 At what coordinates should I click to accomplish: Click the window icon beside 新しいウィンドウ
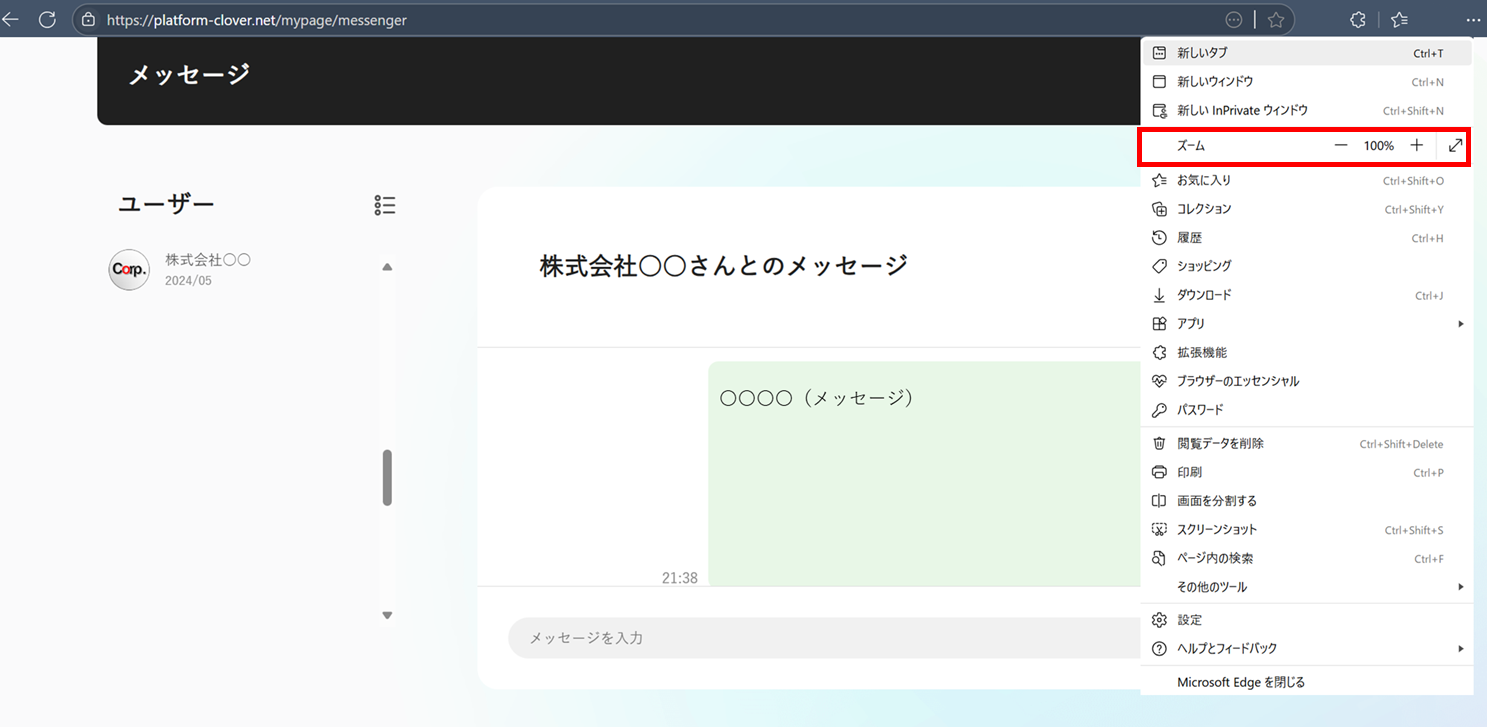pos(1160,82)
